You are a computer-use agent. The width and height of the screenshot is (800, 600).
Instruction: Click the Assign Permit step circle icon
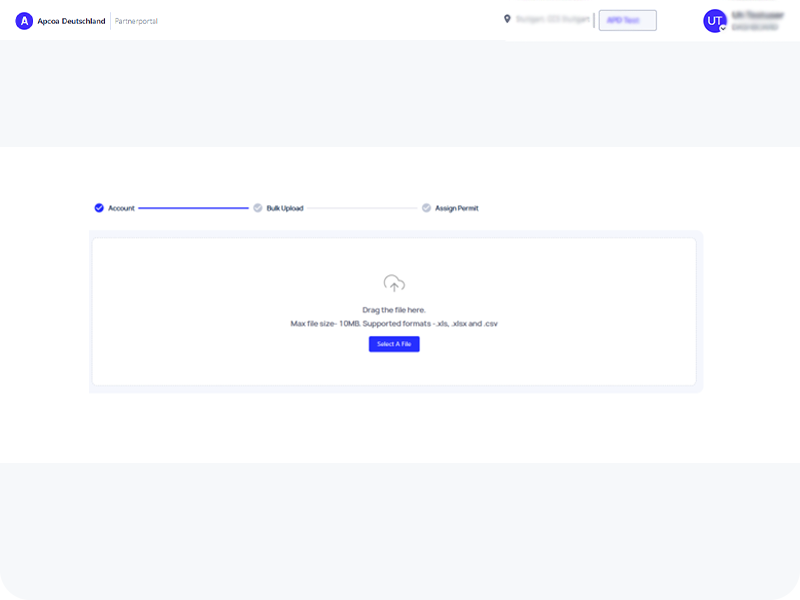426,208
